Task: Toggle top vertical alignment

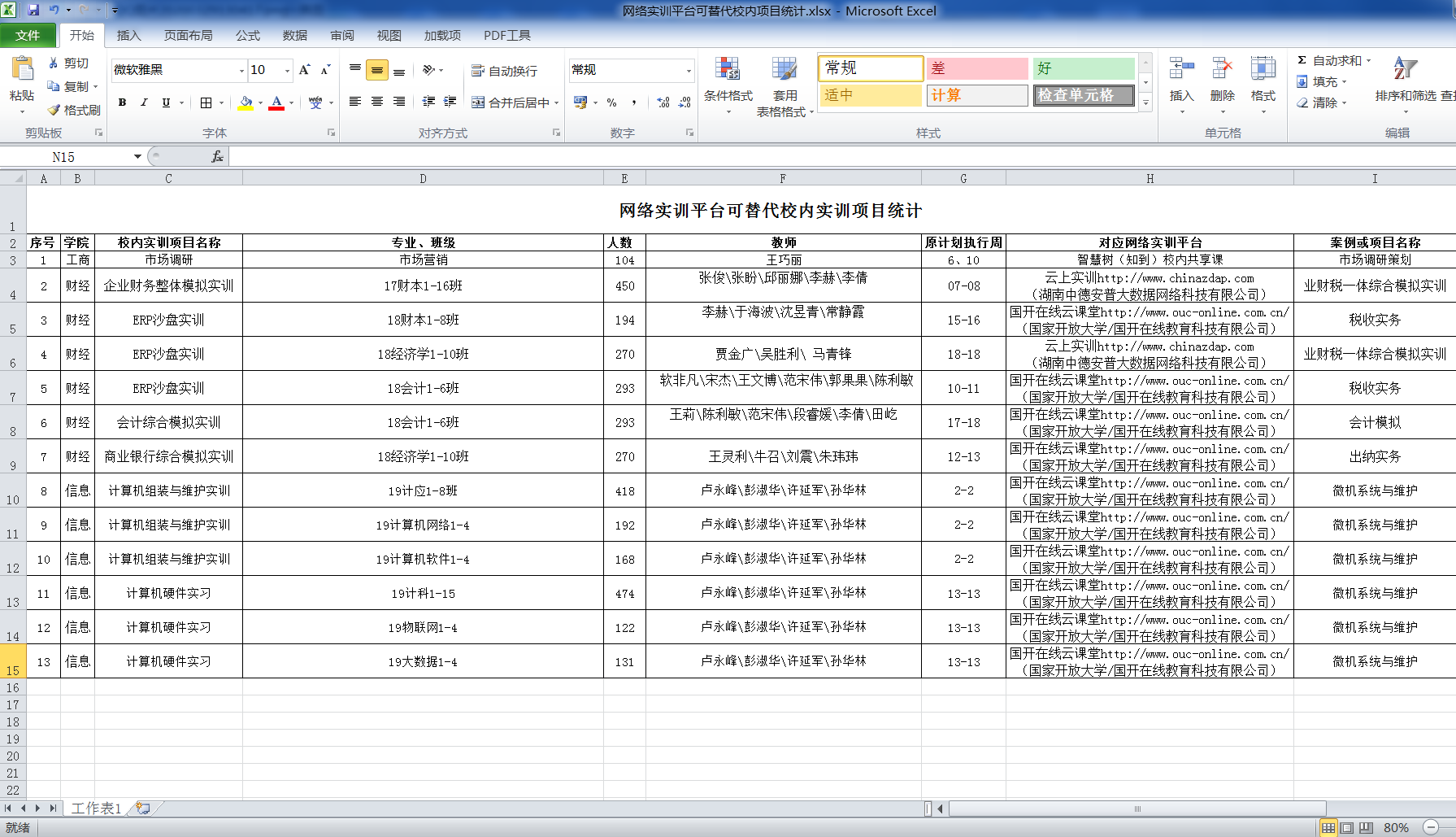Action: coord(355,70)
